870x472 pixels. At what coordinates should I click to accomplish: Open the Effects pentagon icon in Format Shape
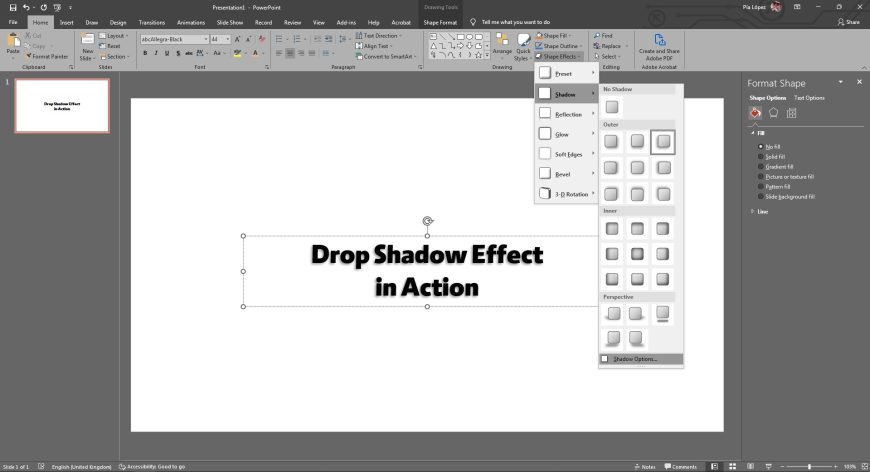click(x=773, y=113)
